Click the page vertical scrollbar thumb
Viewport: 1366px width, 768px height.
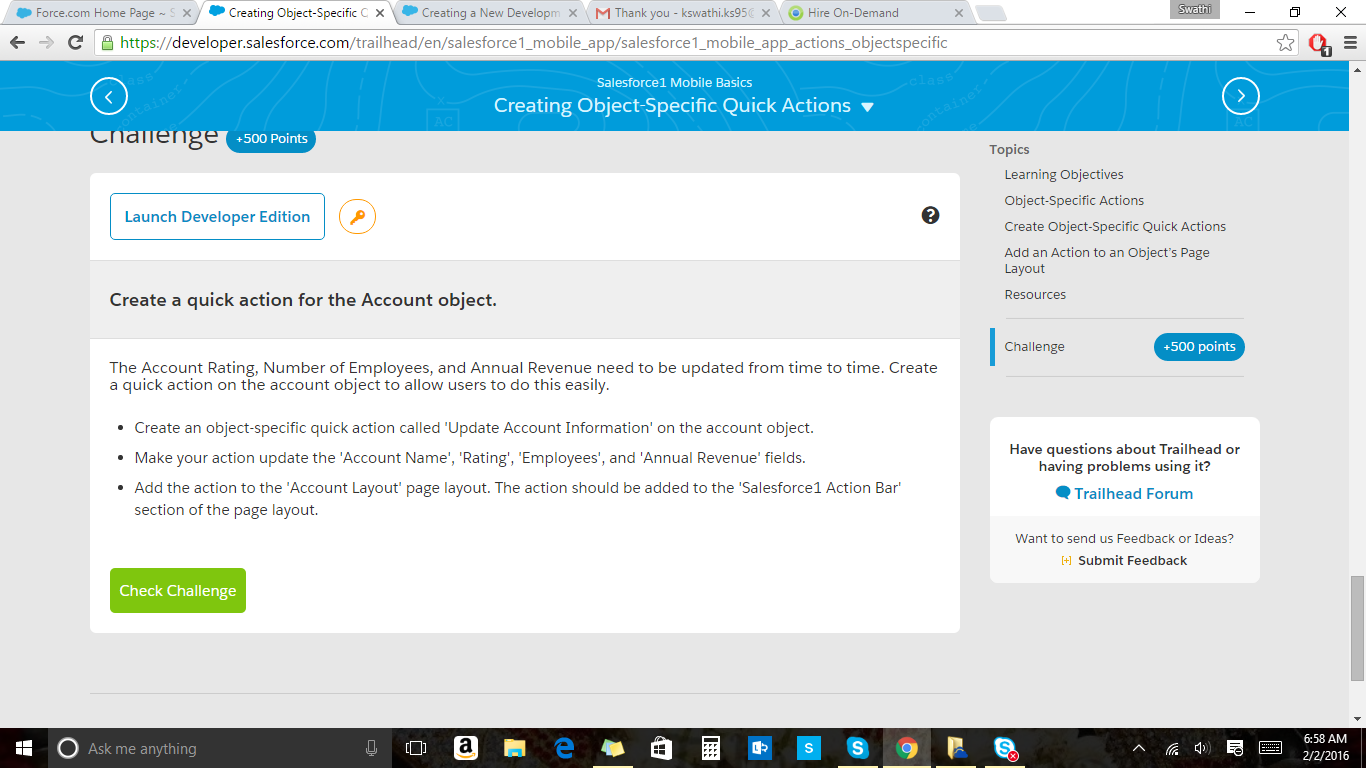pos(1357,628)
